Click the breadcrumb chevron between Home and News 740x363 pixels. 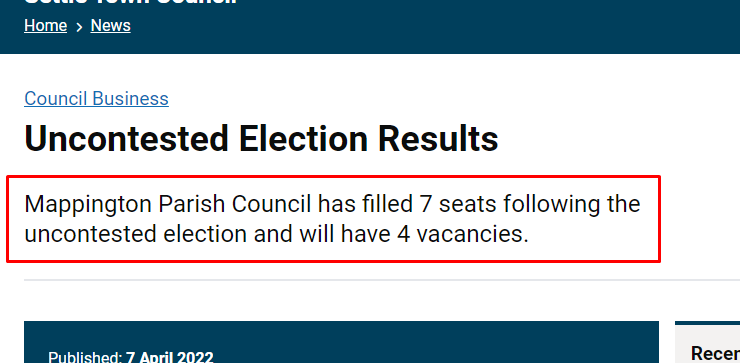click(x=79, y=27)
